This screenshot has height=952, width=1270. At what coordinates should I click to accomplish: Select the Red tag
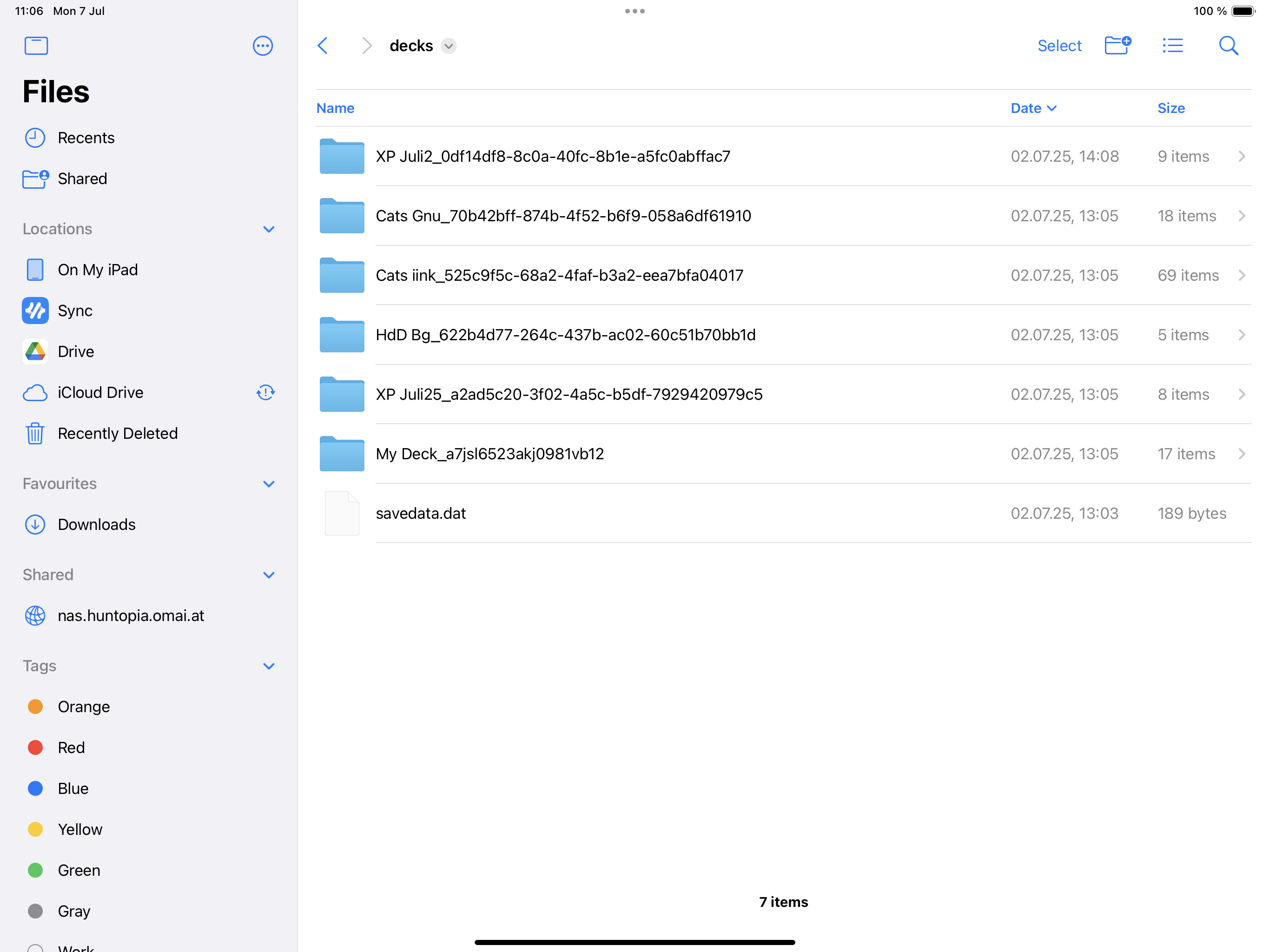pyautogui.click(x=71, y=747)
